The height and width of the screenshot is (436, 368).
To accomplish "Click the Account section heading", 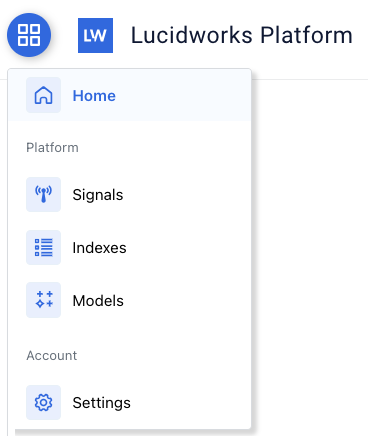I will [52, 355].
